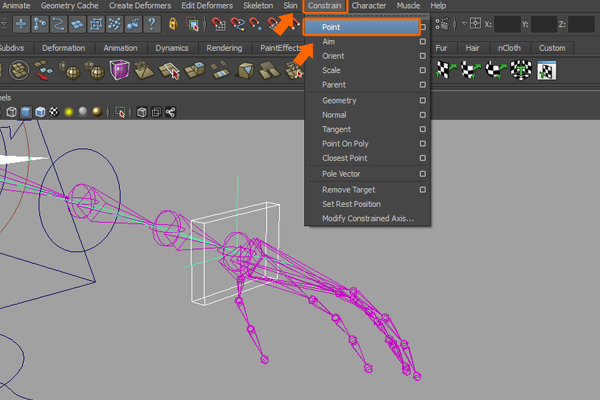
Task: Switch viewport to smooth shade all
Action: click(26, 112)
